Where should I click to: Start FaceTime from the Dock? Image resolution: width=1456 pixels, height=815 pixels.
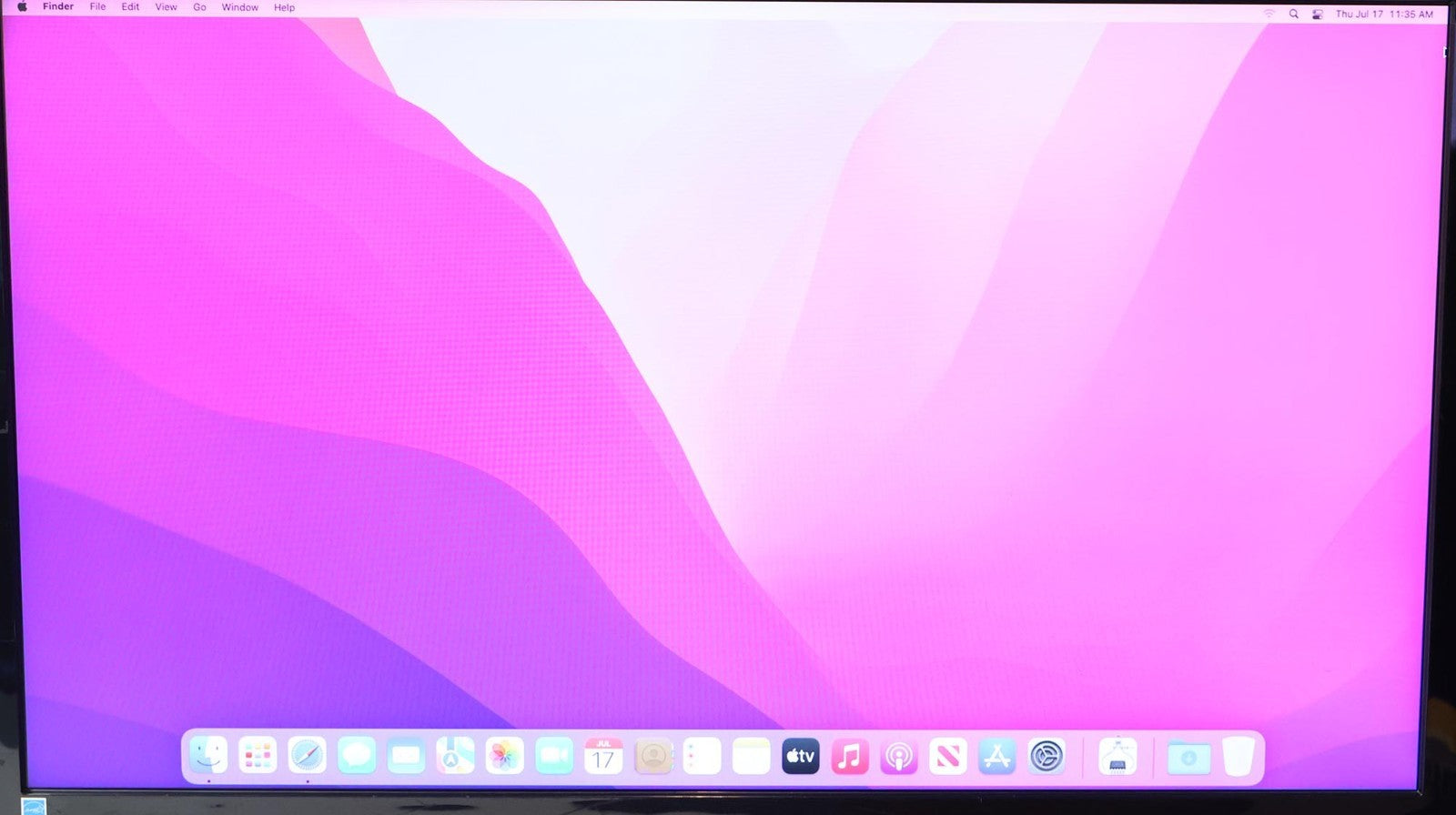tap(553, 756)
